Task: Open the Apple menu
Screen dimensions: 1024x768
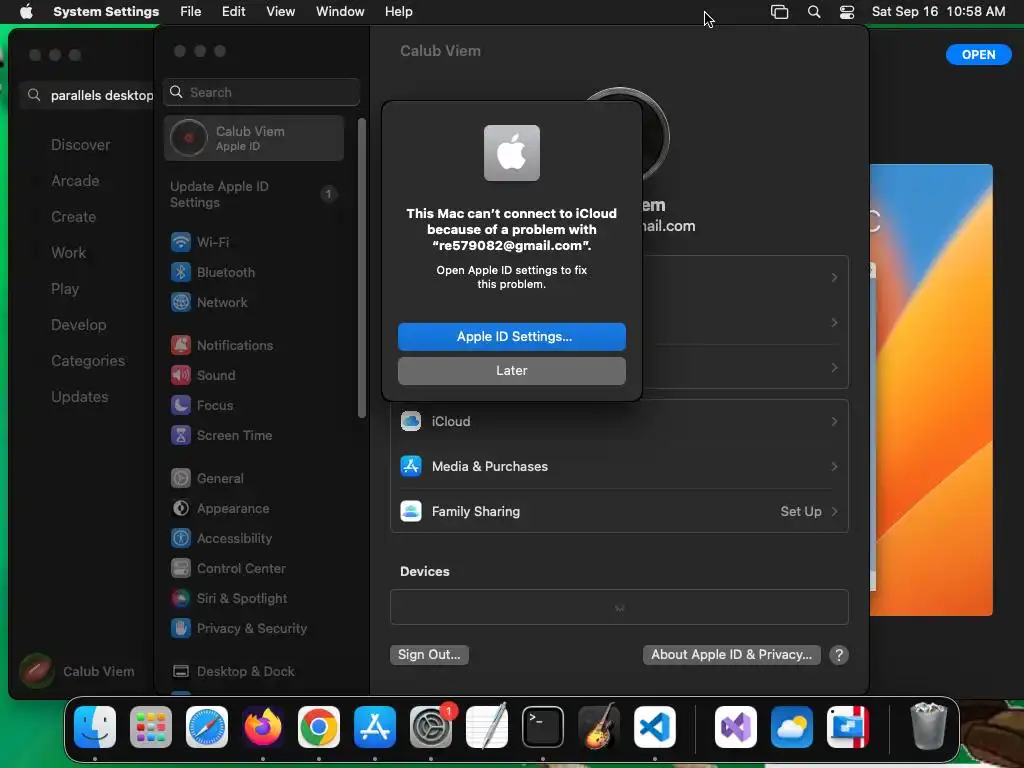Action: click(x=26, y=12)
